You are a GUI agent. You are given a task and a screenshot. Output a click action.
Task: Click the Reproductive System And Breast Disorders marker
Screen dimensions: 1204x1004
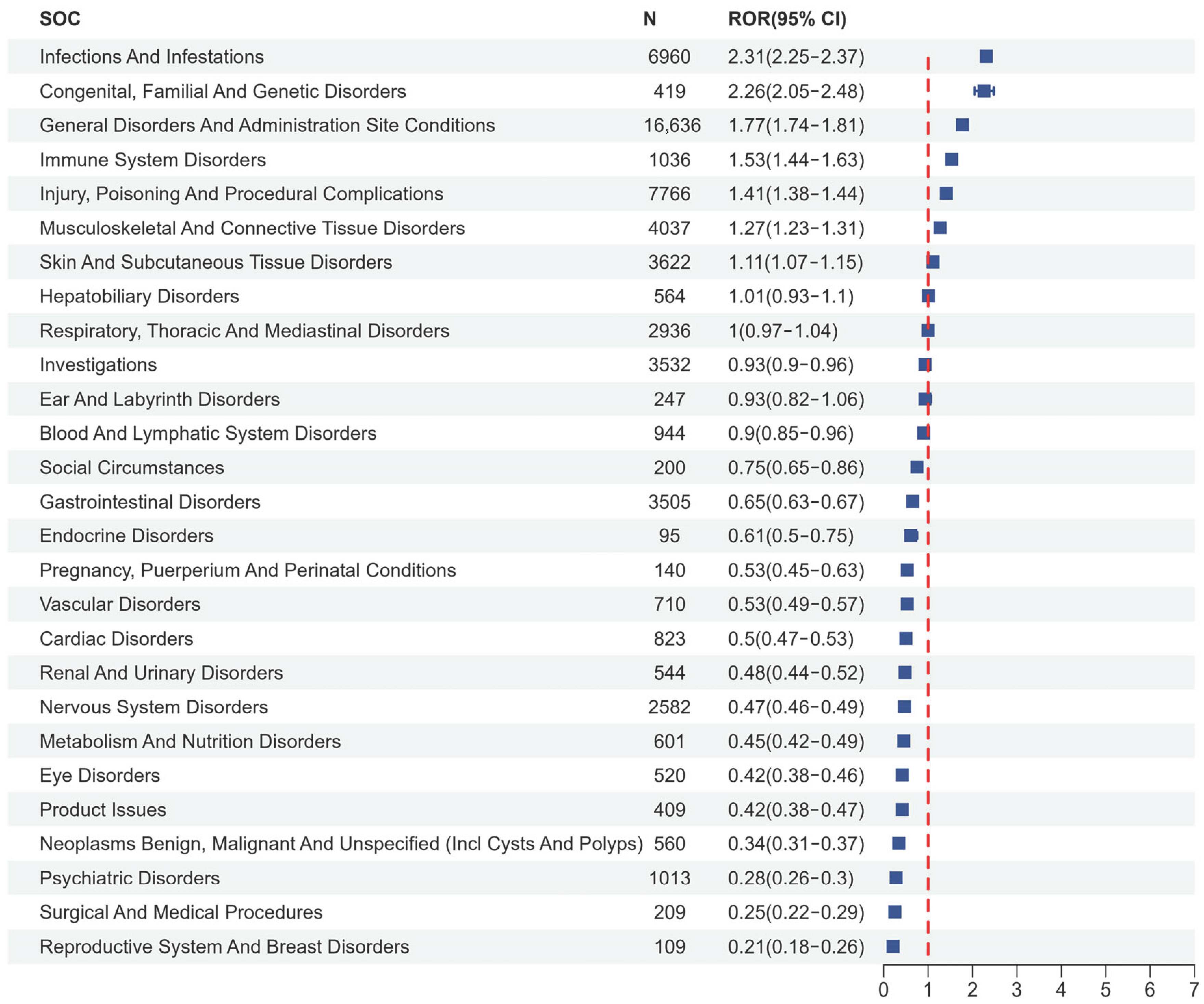click(893, 947)
